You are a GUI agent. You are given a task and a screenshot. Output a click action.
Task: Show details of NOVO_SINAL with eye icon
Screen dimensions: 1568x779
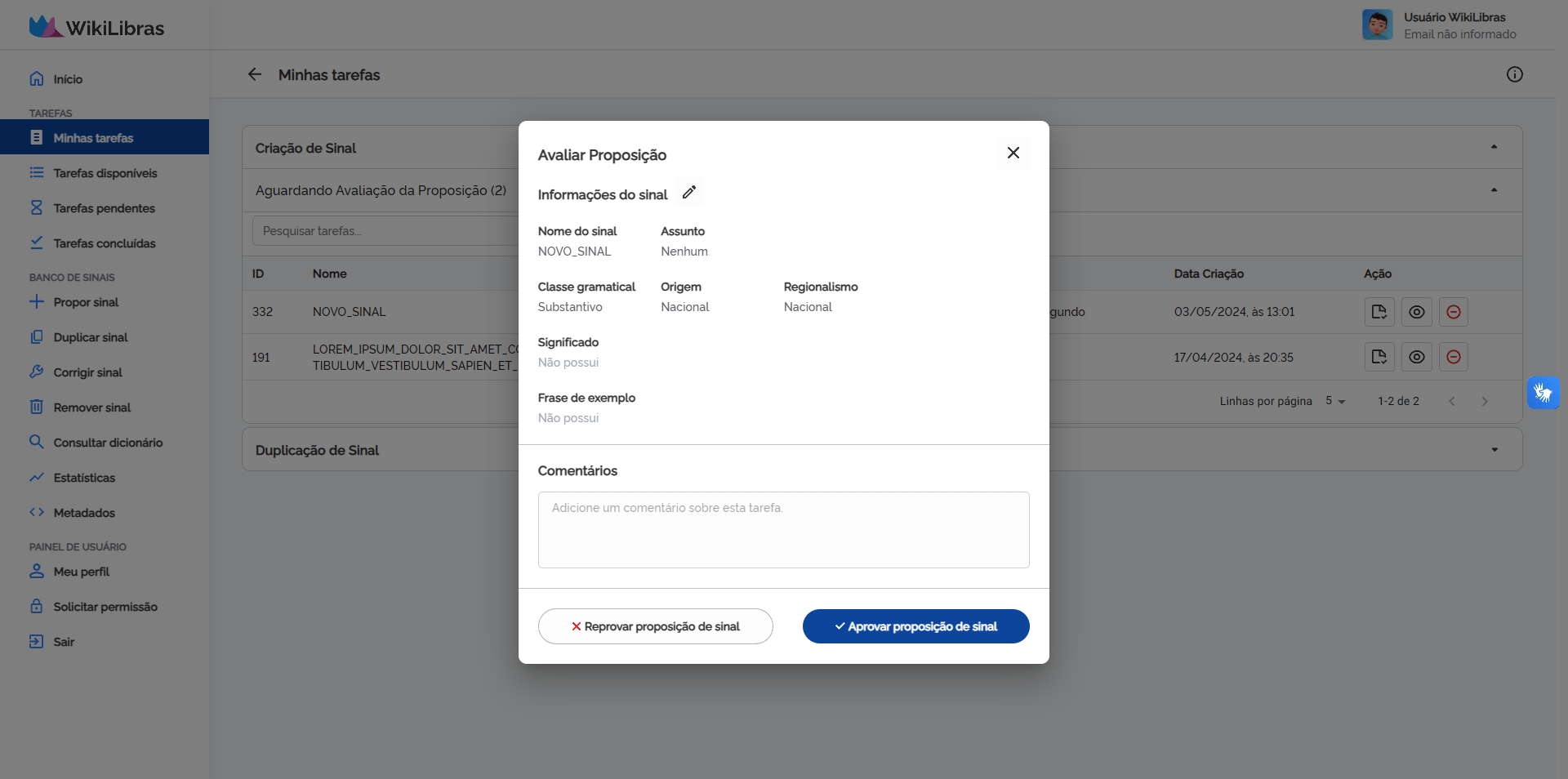(x=1416, y=312)
